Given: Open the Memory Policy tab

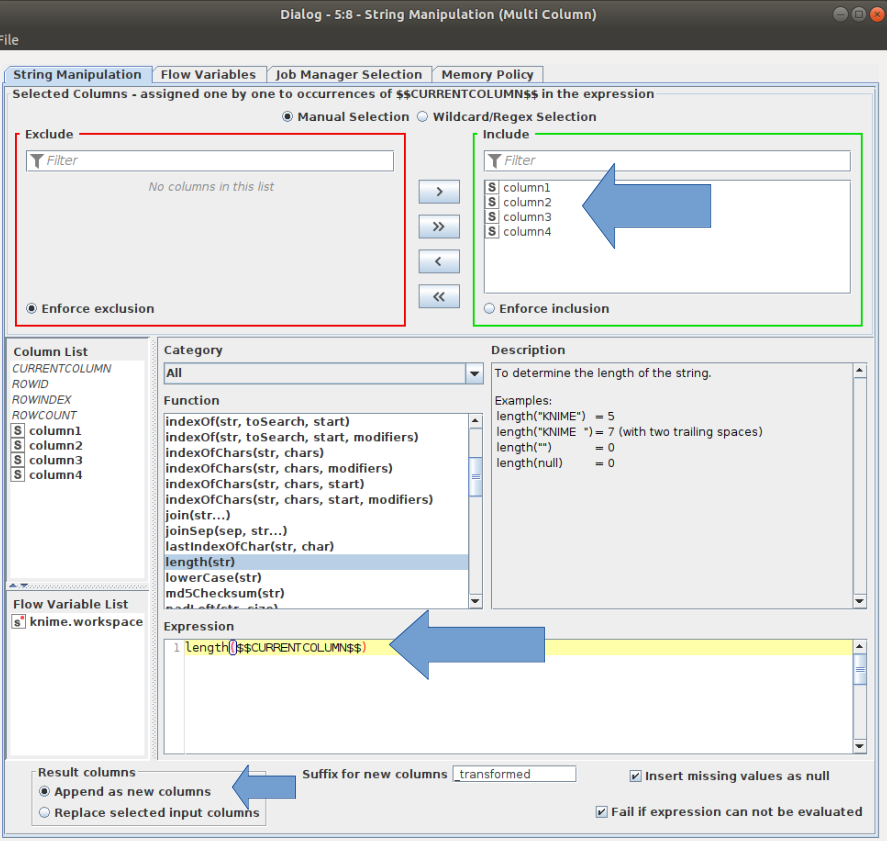Looking at the screenshot, I should tap(487, 75).
